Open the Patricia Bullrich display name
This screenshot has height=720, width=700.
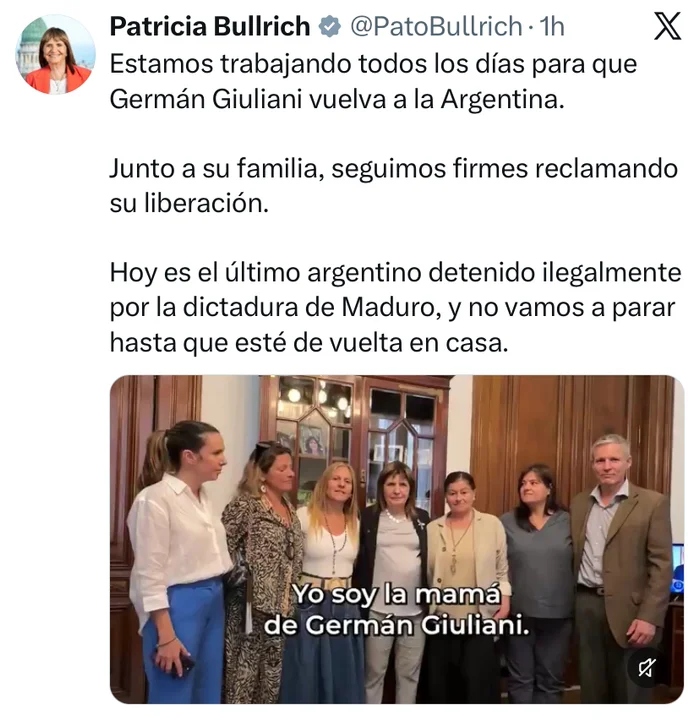click(x=210, y=26)
